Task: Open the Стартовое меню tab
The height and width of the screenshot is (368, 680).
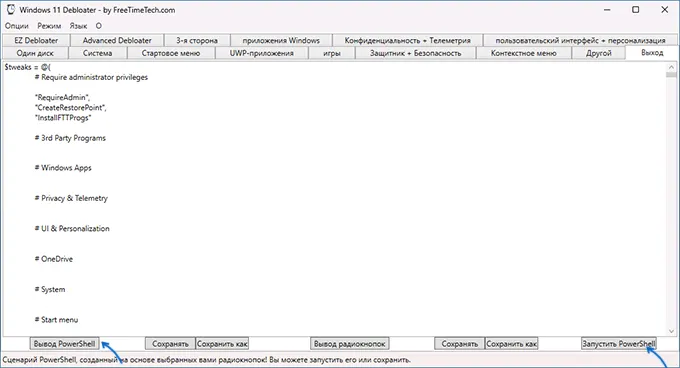Action: coord(171,53)
